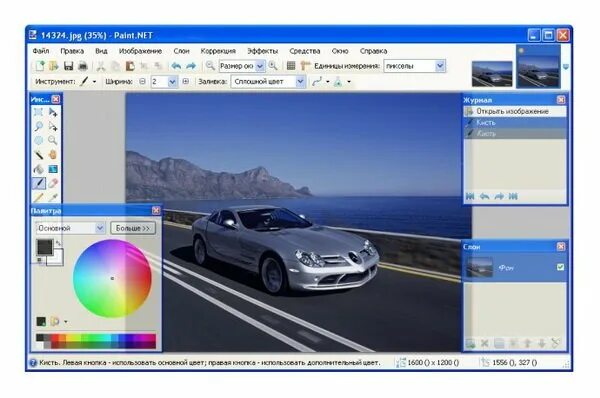Undo the last action with the blue arrow
The height and width of the screenshot is (398, 600).
click(x=176, y=66)
